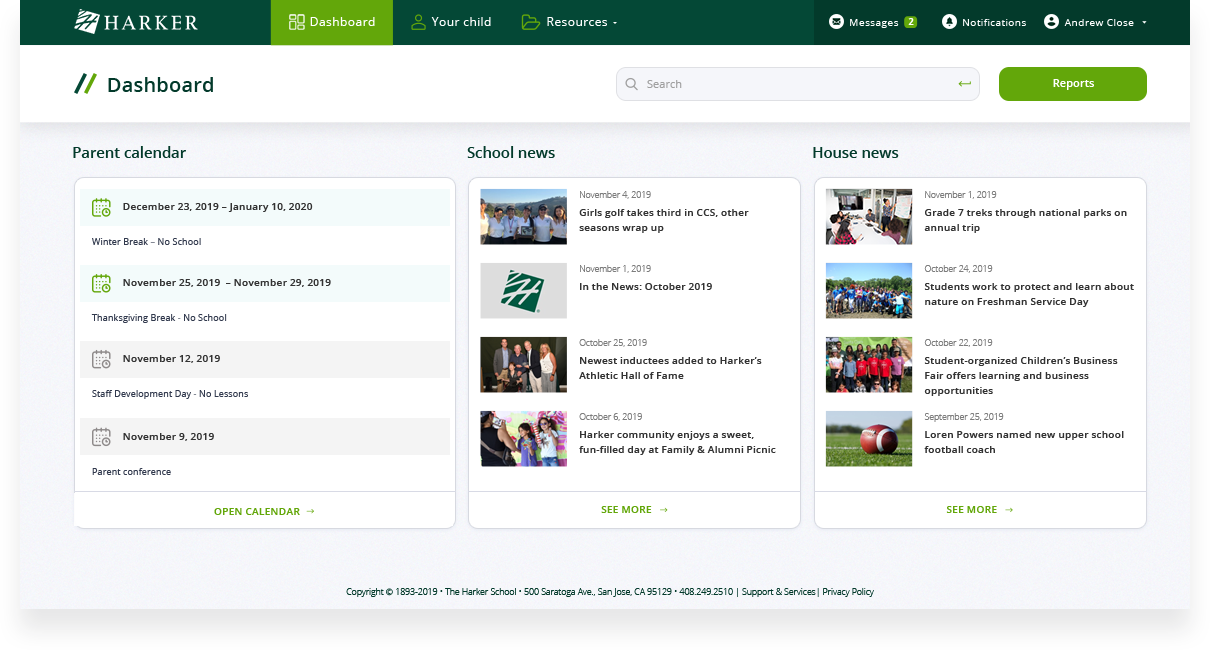
Task: Click The Harker School footer text
Action: (x=481, y=592)
